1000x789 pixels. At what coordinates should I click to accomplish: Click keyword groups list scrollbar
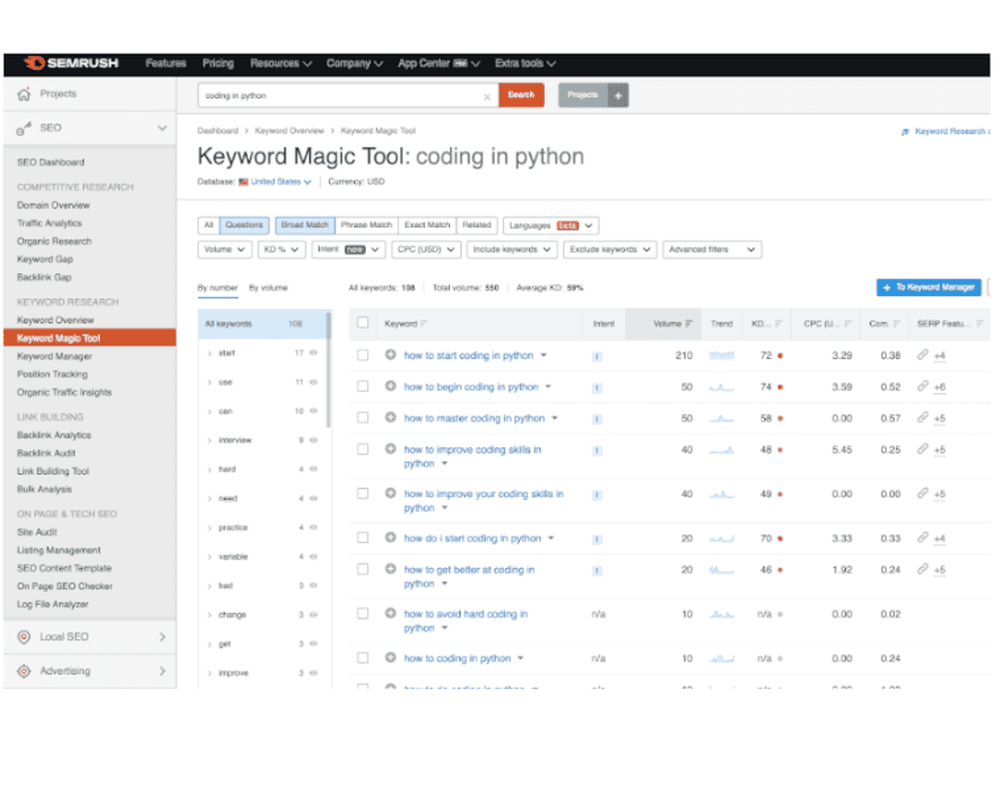click(x=329, y=370)
